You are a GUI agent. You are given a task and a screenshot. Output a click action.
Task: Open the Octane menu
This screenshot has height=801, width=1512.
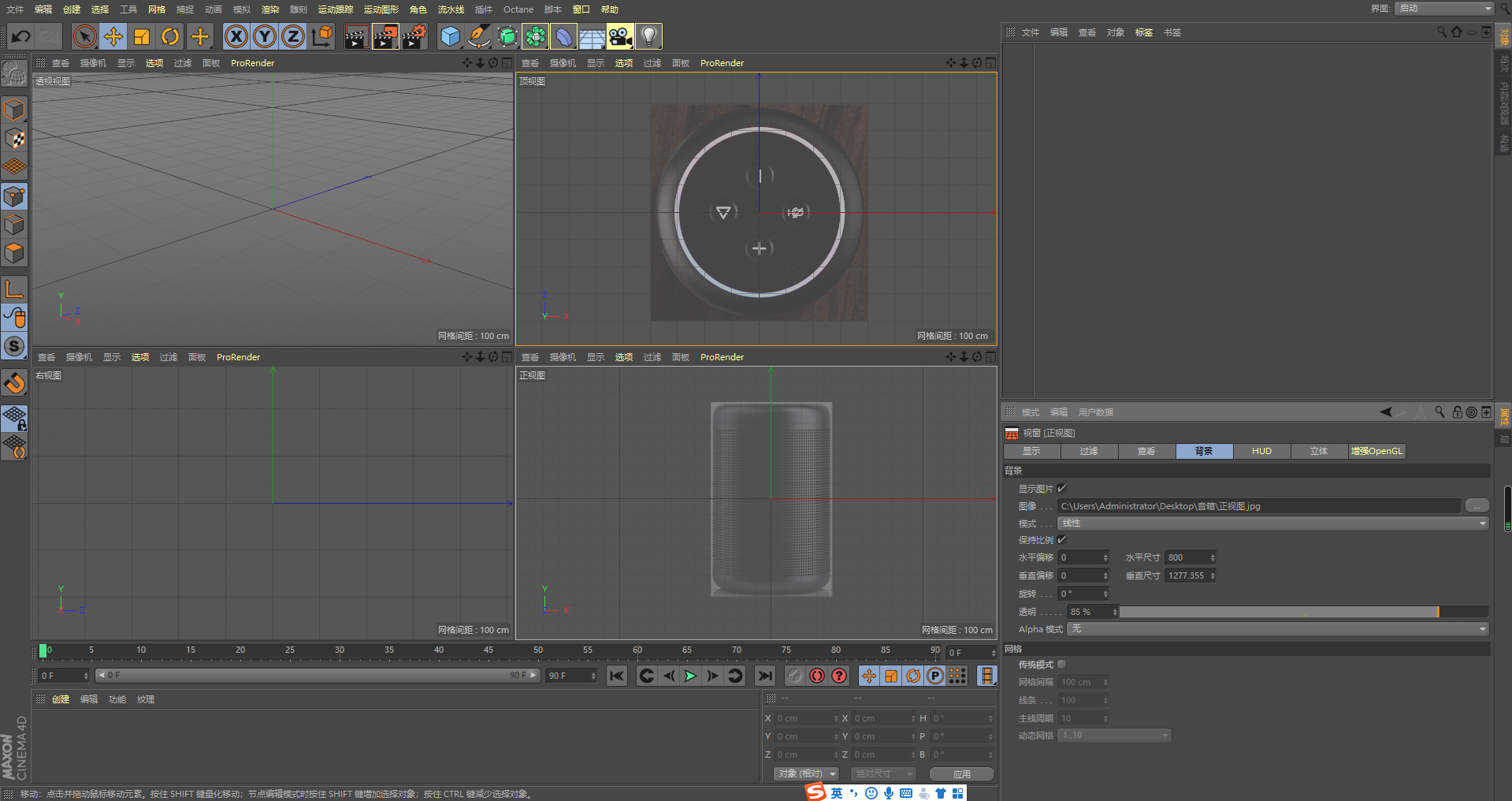pos(518,9)
